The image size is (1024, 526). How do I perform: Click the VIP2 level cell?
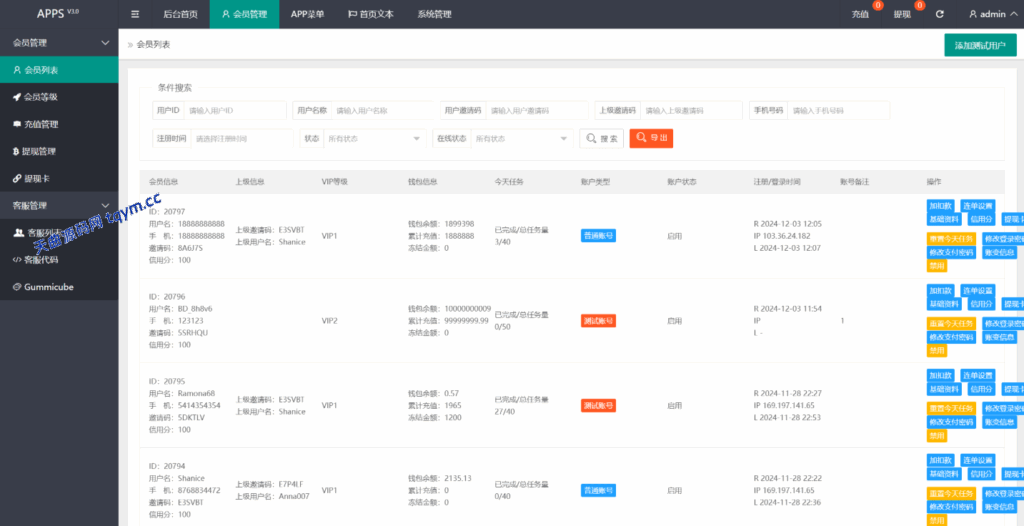330,321
